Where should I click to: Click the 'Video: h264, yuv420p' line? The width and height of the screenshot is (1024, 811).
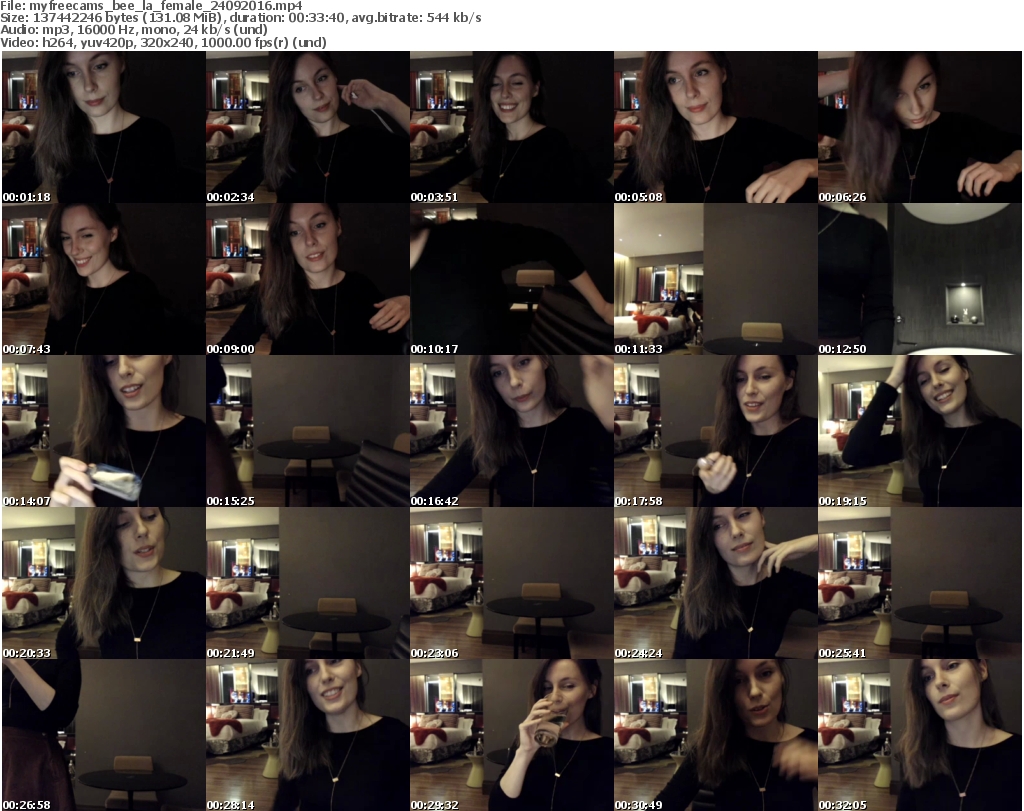click(x=163, y=42)
